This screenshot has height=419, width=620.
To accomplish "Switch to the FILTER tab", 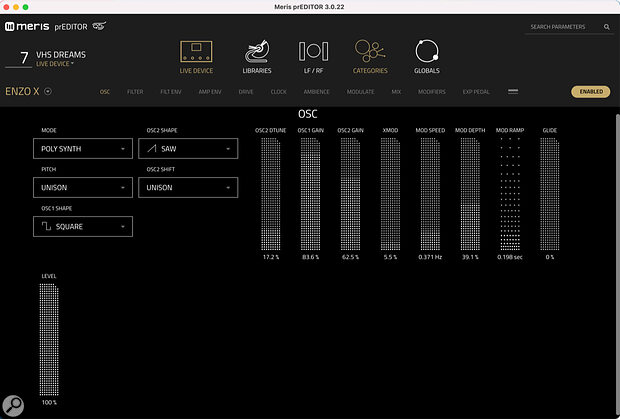I will tap(135, 92).
